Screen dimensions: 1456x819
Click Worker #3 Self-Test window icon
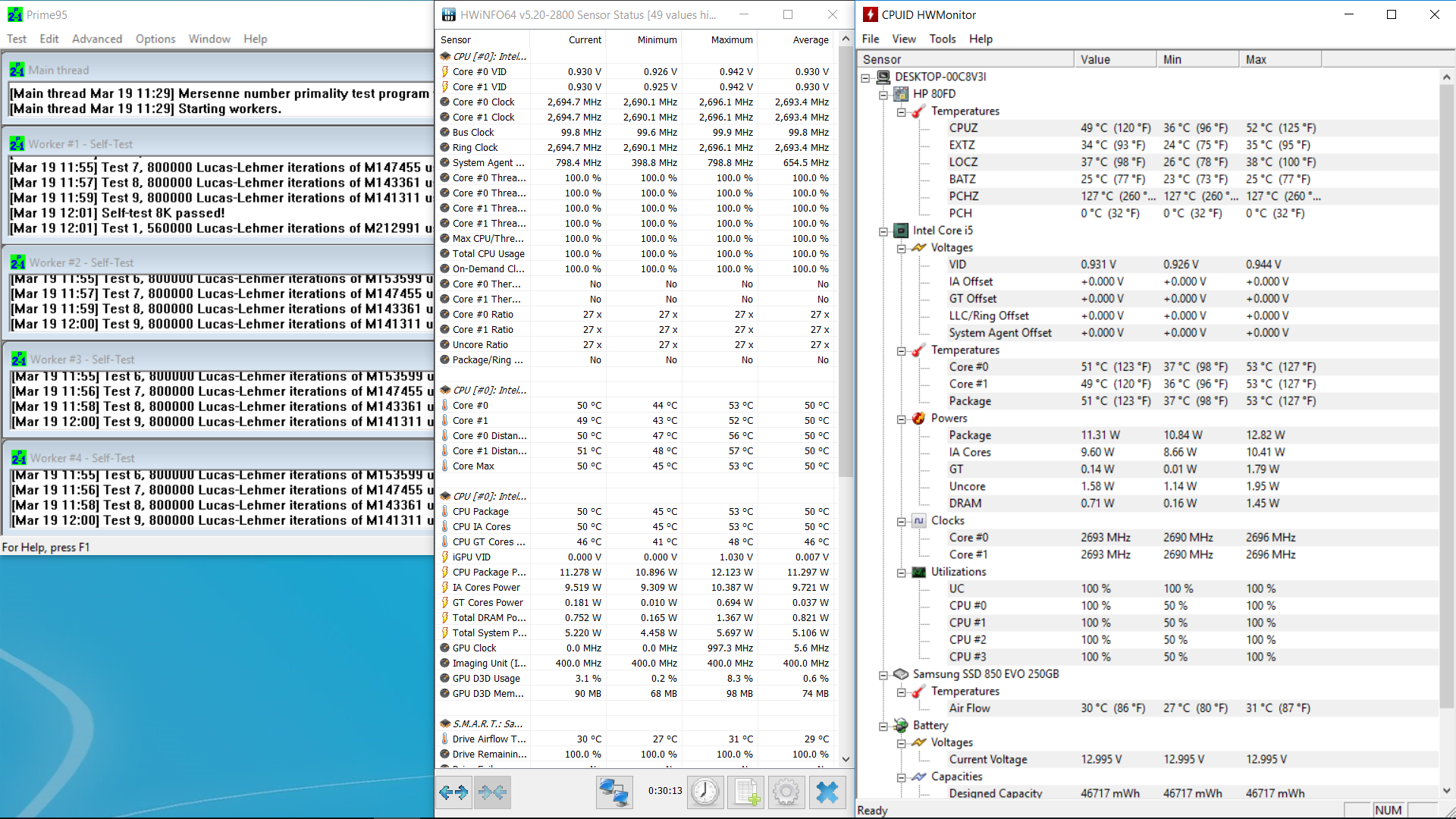tap(19, 359)
